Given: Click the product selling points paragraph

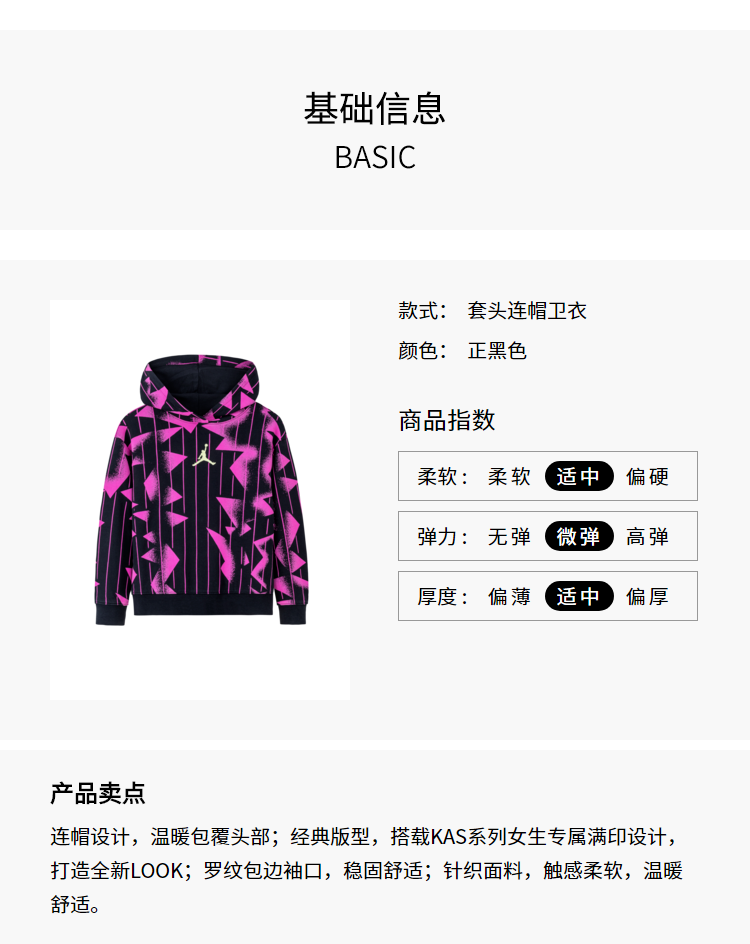Looking at the screenshot, I should pyautogui.click(x=367, y=871).
